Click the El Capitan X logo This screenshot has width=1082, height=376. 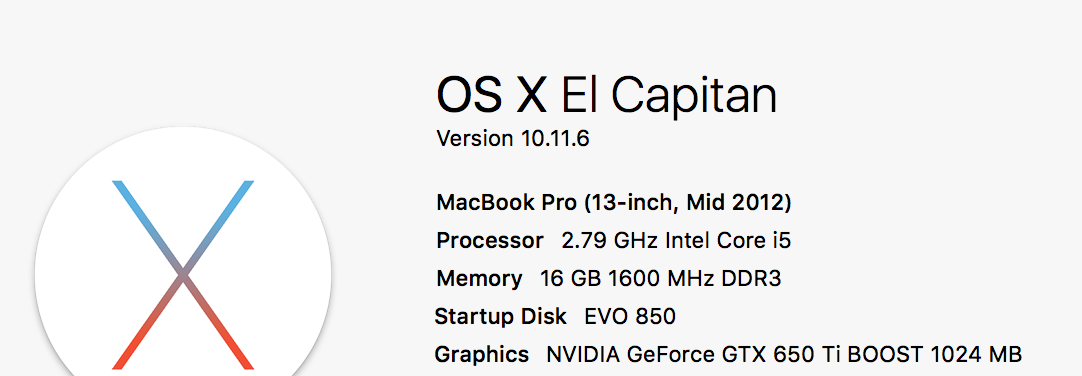coord(183,275)
